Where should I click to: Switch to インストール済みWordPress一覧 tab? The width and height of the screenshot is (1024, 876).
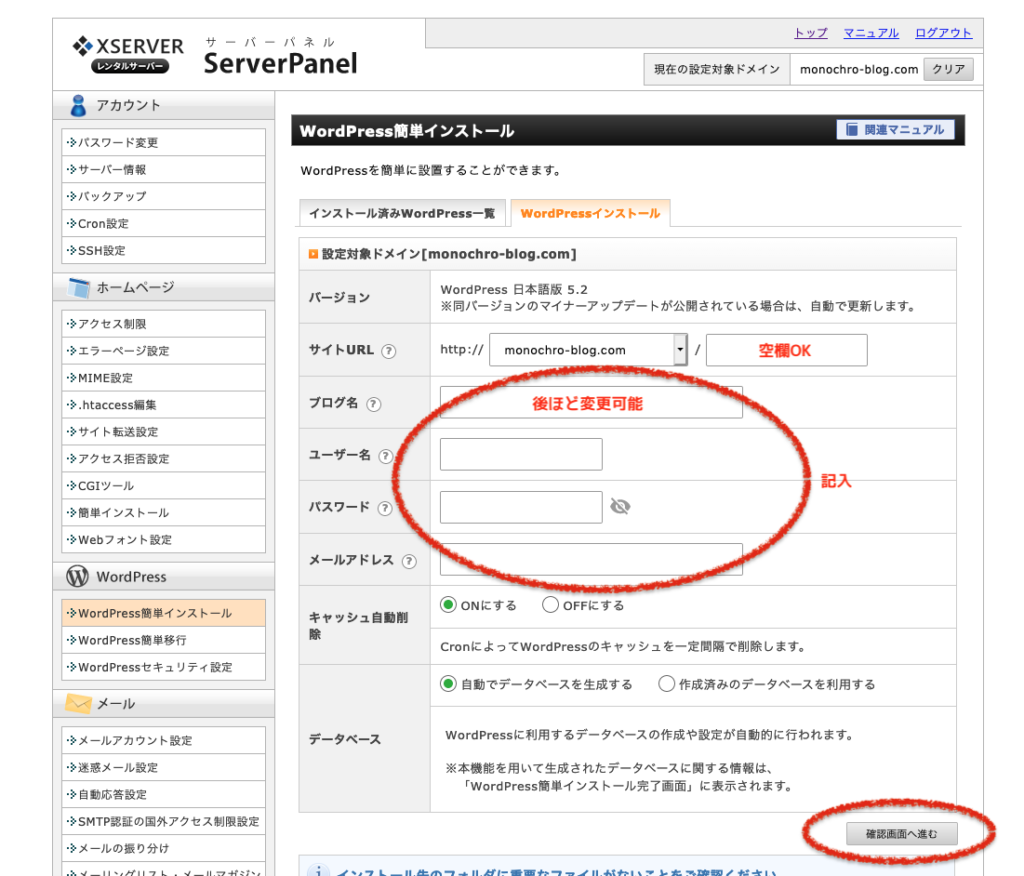402,213
